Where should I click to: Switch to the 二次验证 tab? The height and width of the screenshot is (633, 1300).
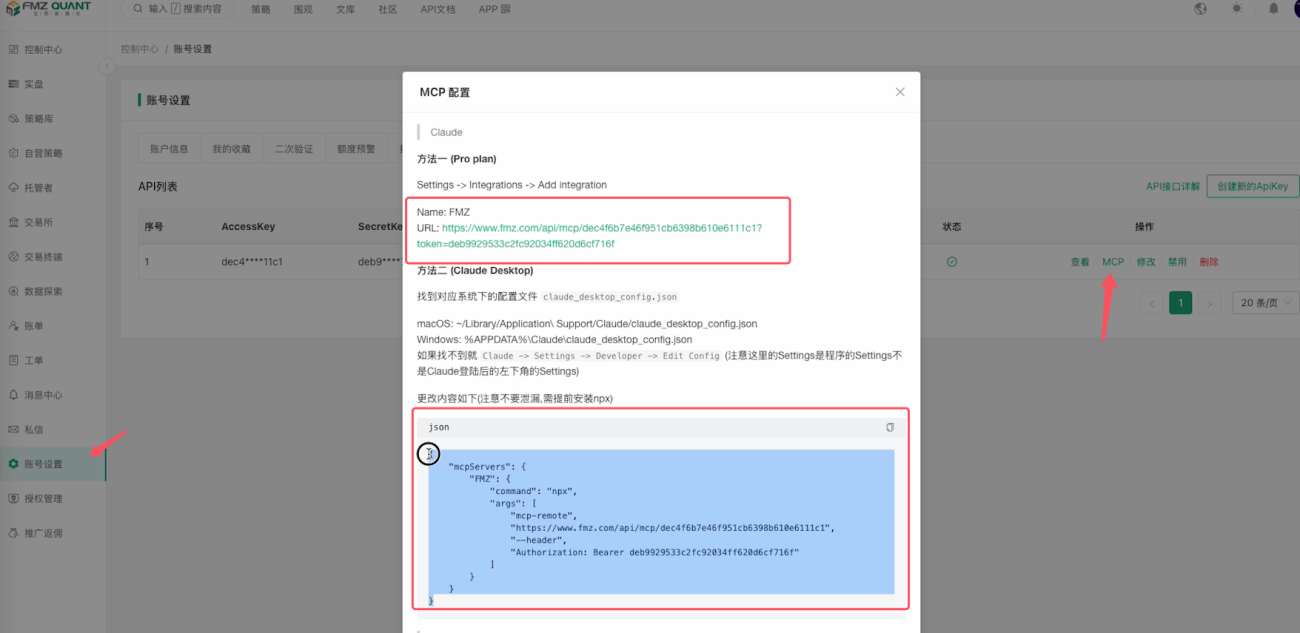coord(294,149)
